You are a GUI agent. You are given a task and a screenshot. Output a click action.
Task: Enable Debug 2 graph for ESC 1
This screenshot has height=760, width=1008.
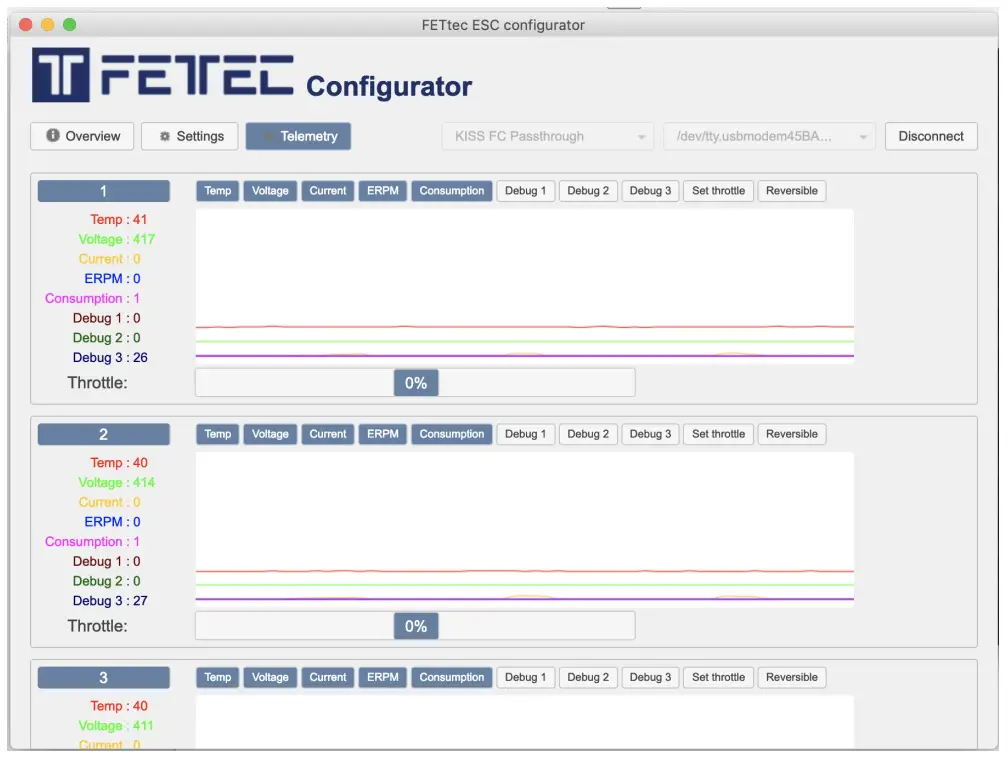pos(588,191)
